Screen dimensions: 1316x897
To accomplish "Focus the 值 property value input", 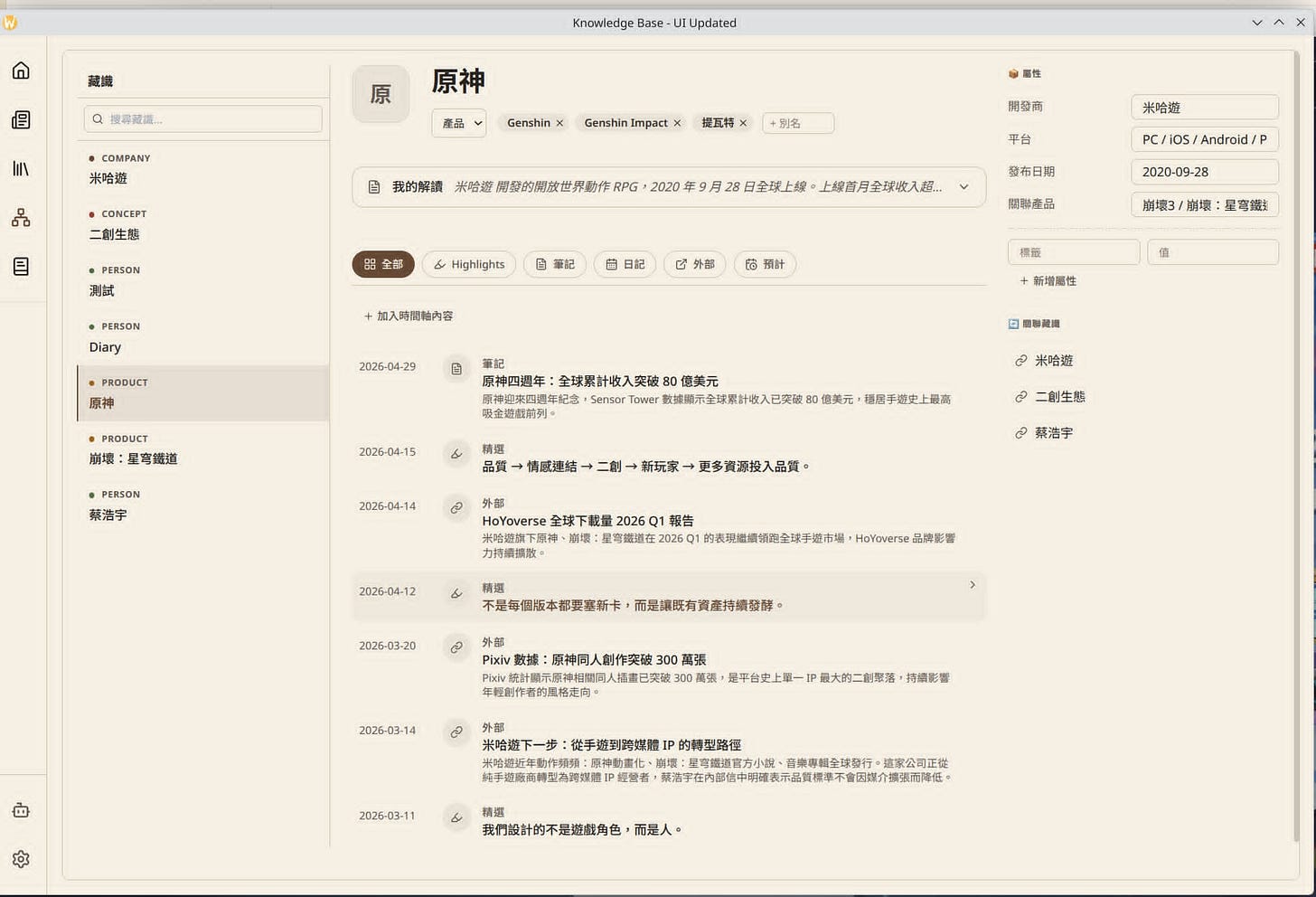I will pyautogui.click(x=1213, y=252).
